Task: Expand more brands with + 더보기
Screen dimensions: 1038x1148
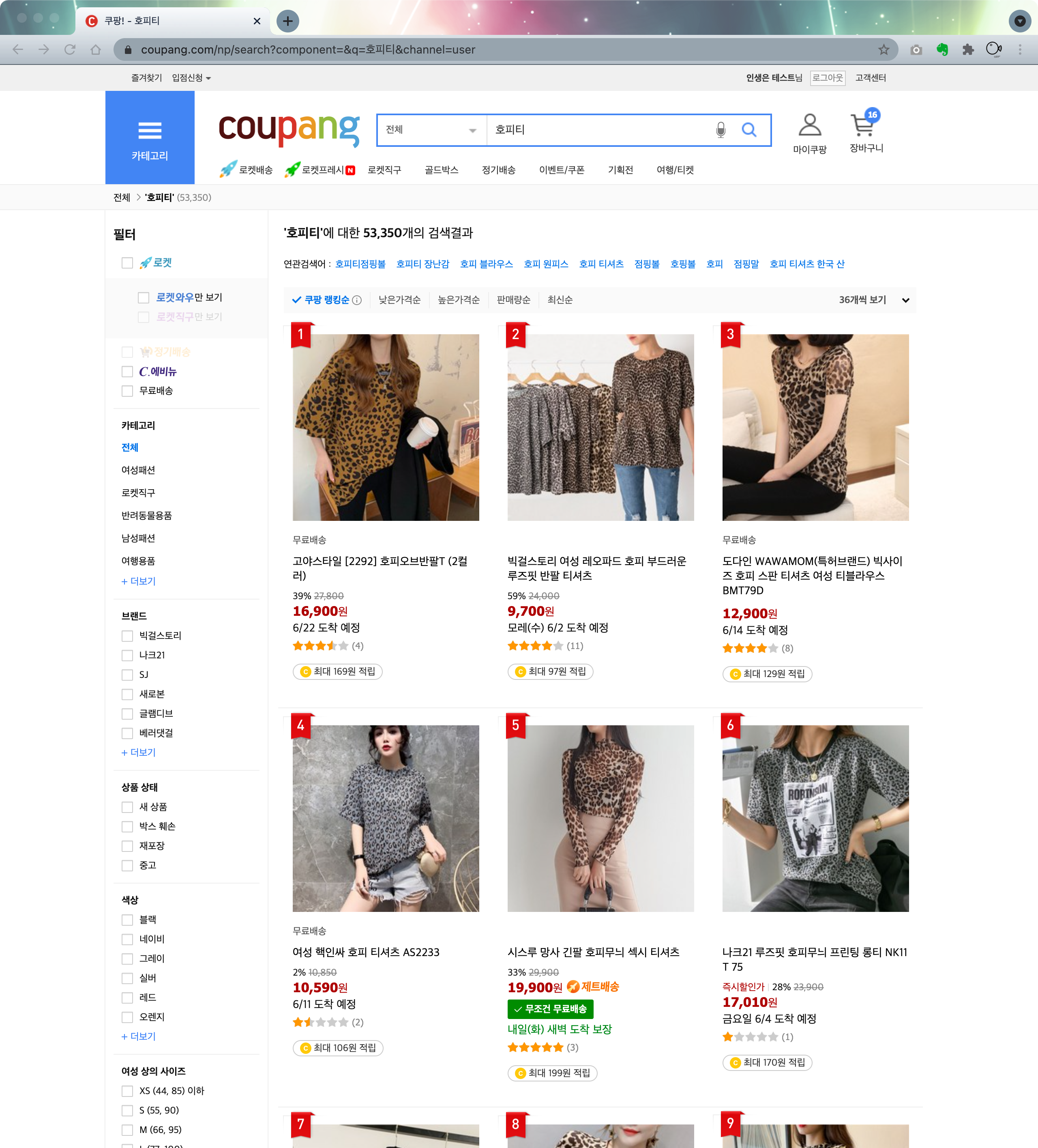Action: [x=138, y=752]
